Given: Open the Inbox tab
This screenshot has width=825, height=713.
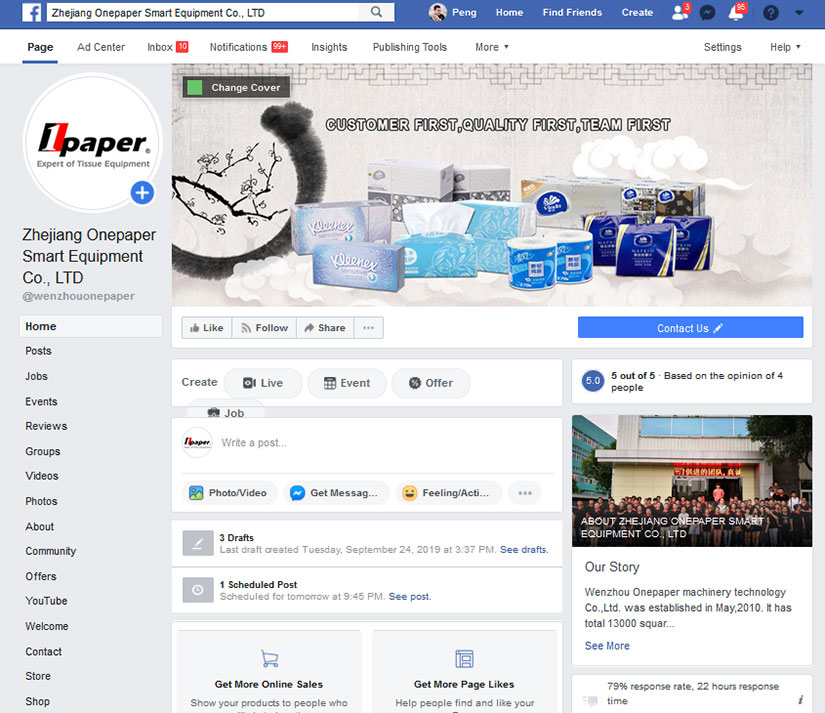Looking at the screenshot, I should (167, 47).
